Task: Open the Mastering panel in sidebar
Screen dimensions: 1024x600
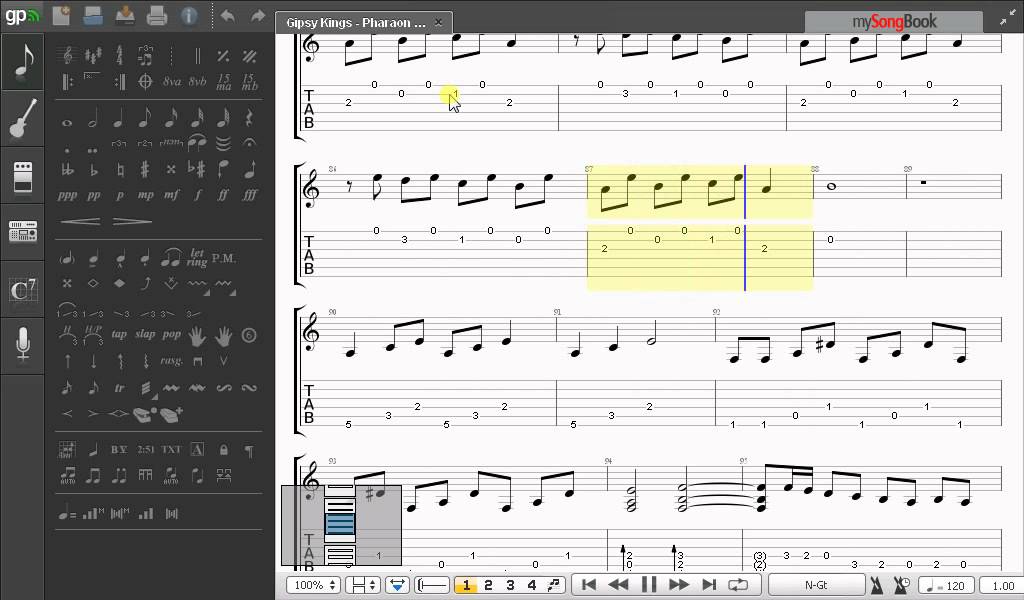Action: 22,232
